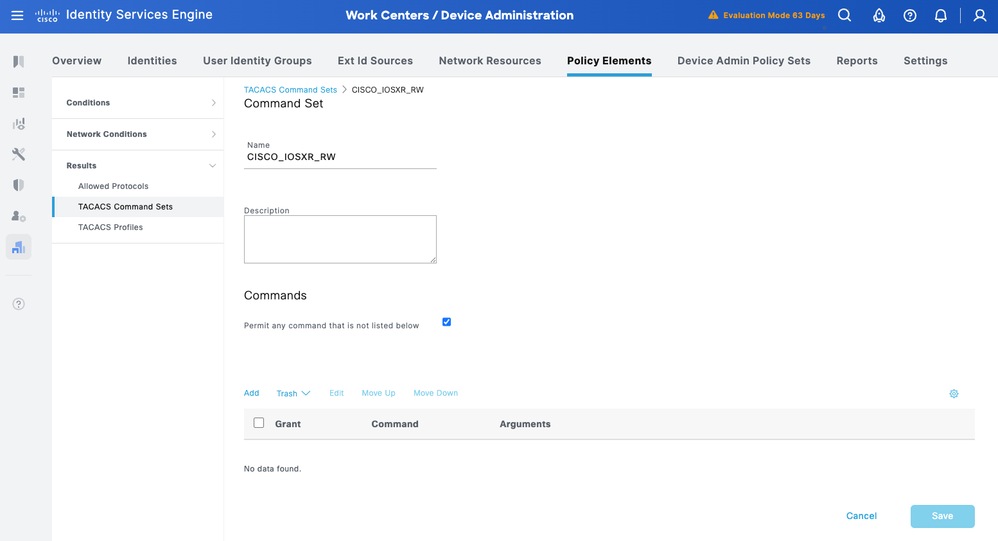Click the Administration tools wrench icon in sidebar
998x541 pixels.
coord(18,154)
